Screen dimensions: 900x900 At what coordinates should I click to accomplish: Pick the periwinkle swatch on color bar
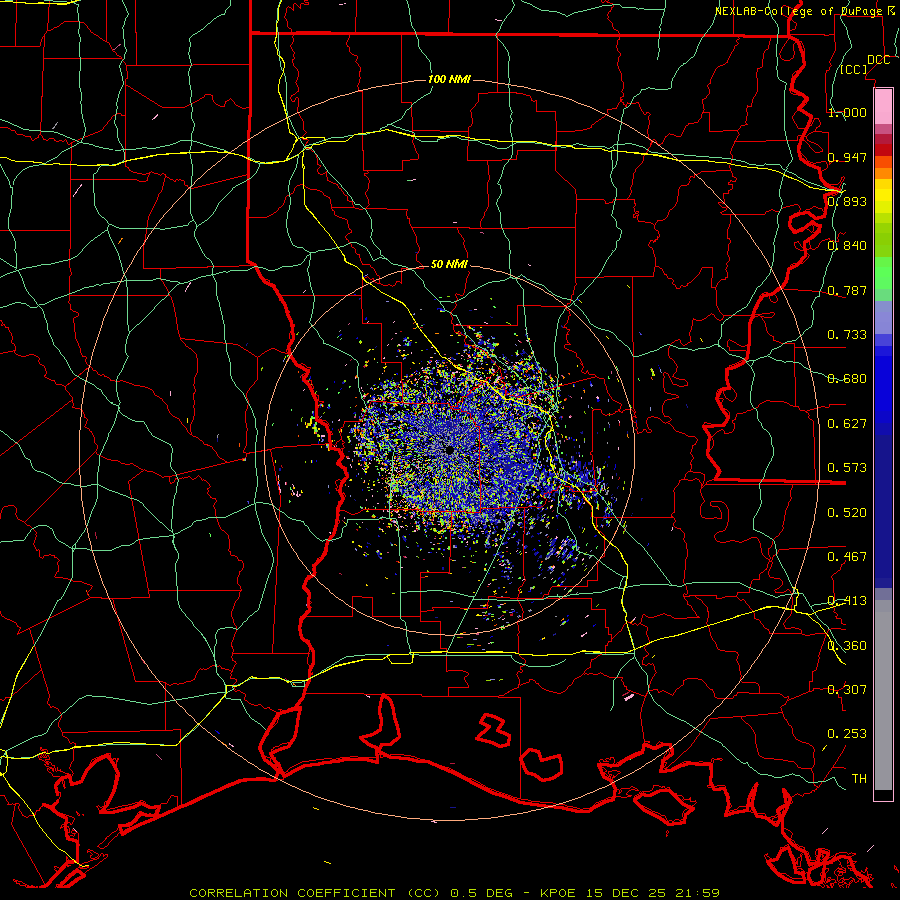point(883,317)
